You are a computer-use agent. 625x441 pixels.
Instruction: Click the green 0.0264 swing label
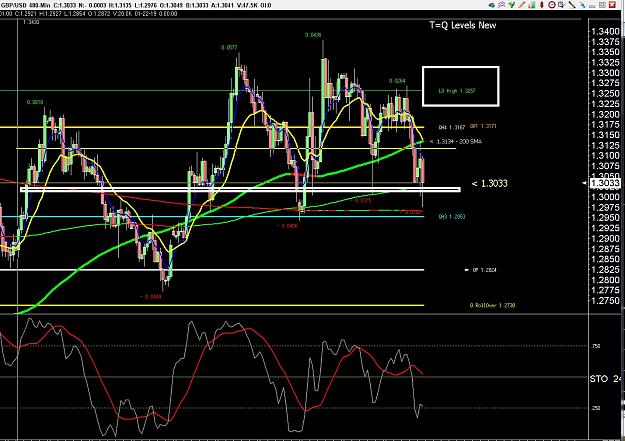click(x=397, y=81)
